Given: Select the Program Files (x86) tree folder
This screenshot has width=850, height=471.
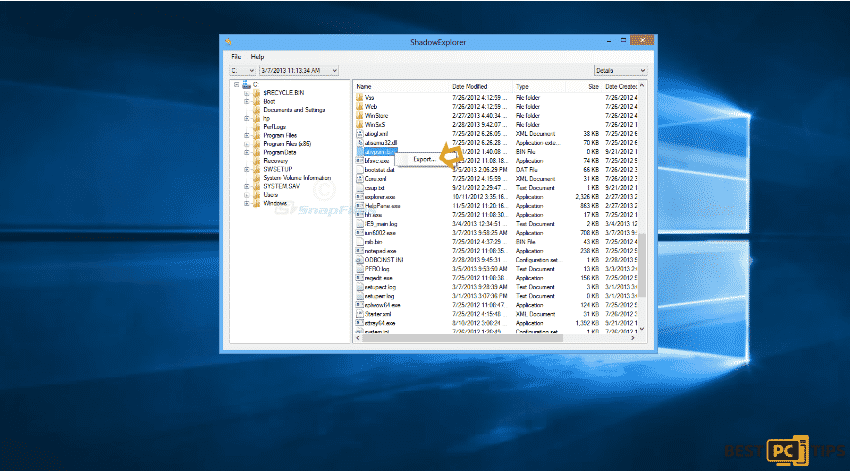Looking at the screenshot, I should pyautogui.click(x=287, y=144).
